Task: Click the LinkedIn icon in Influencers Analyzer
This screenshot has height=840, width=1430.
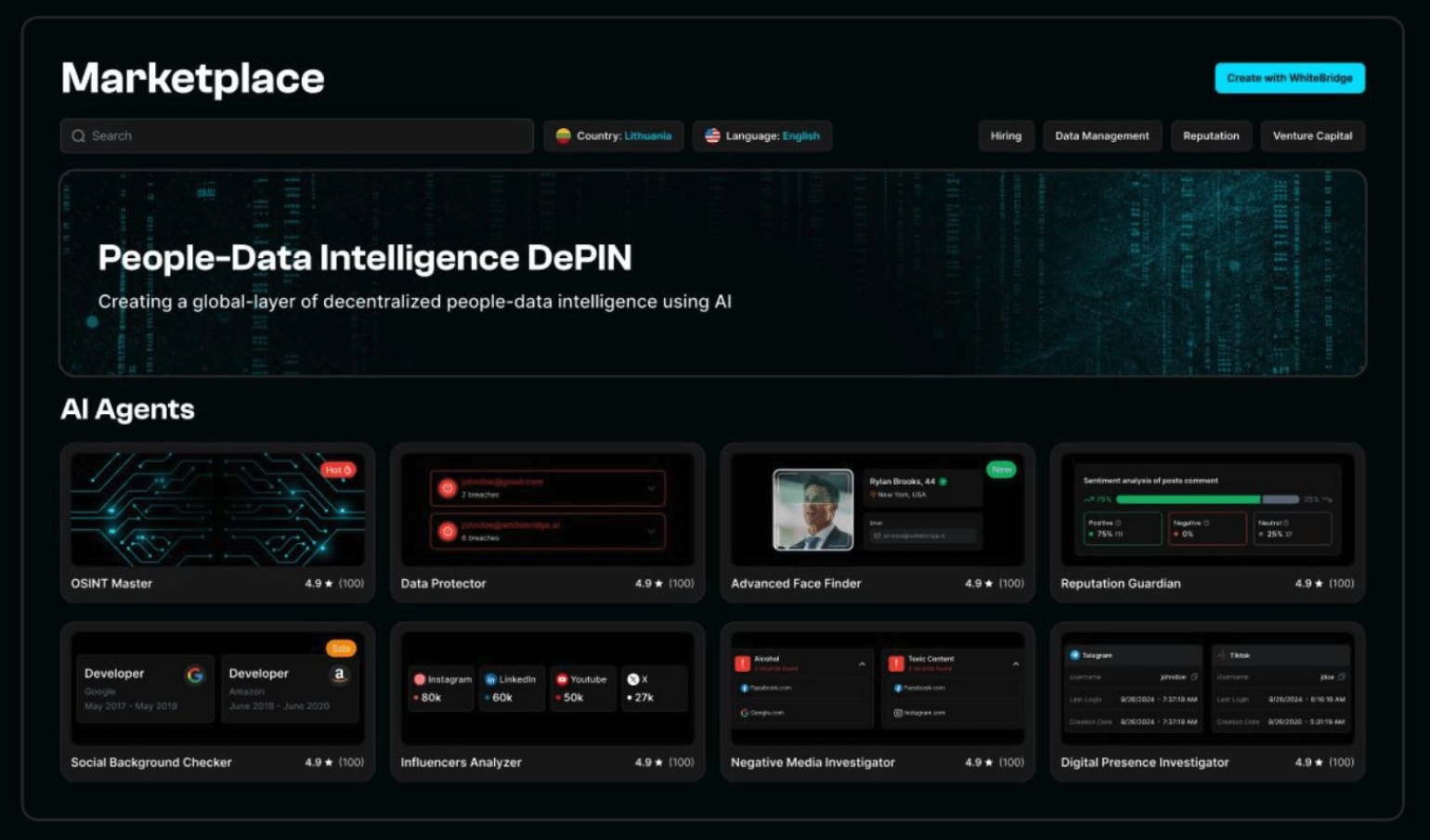Action: (x=491, y=679)
